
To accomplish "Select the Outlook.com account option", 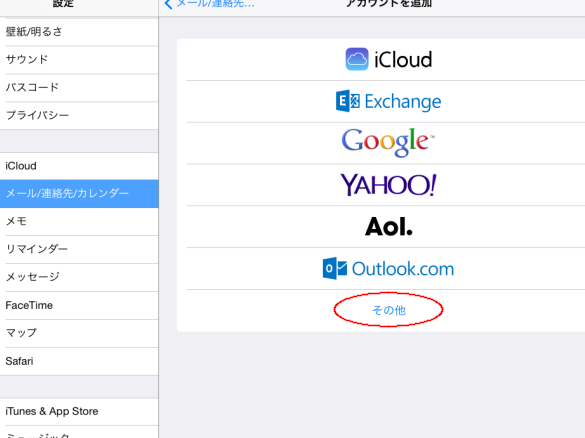I will (388, 269).
